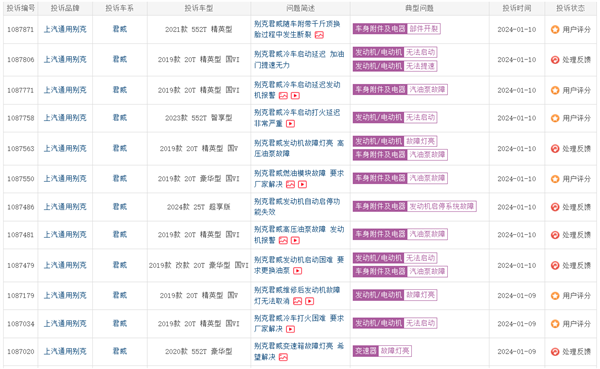Click 发动机启停系统故障 tag in row 1087486

pos(442,207)
